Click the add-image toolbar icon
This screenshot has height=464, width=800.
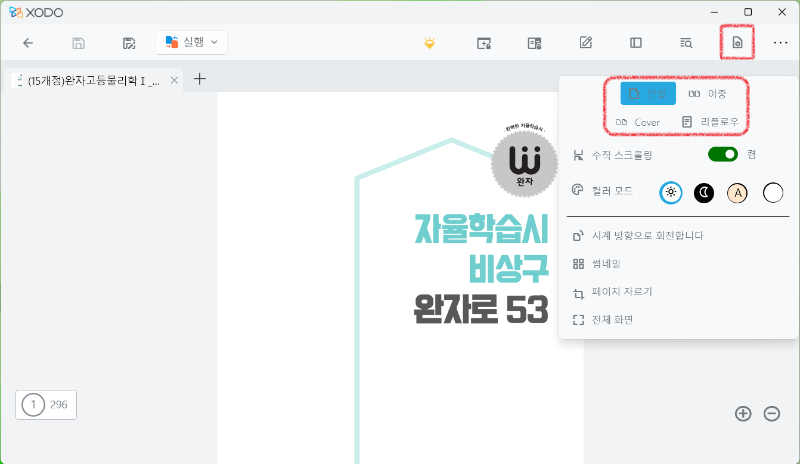coord(484,43)
